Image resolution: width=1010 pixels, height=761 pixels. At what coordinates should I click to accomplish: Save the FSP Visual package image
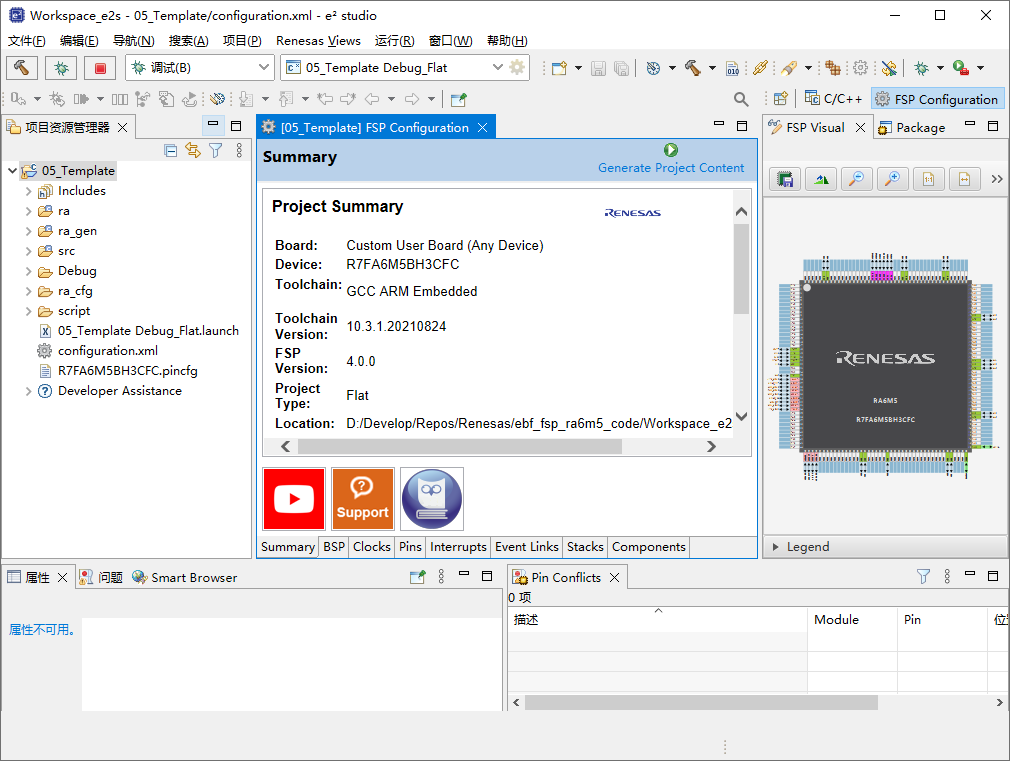pos(785,179)
